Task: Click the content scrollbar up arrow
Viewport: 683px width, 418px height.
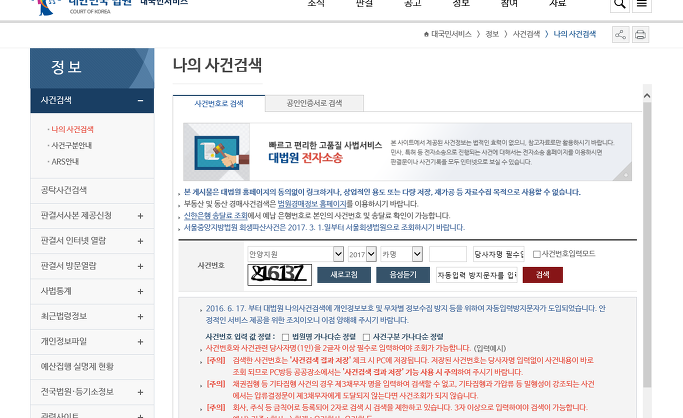Action: click(647, 96)
